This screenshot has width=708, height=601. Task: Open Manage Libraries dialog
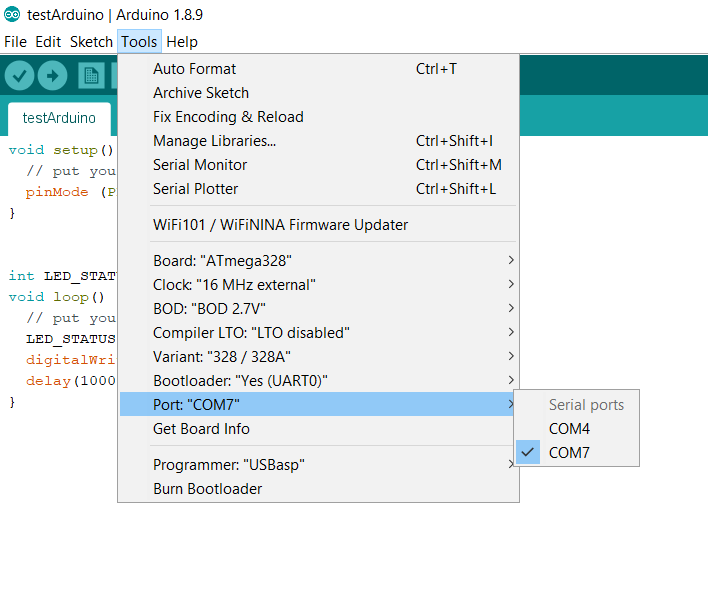[x=318, y=140]
